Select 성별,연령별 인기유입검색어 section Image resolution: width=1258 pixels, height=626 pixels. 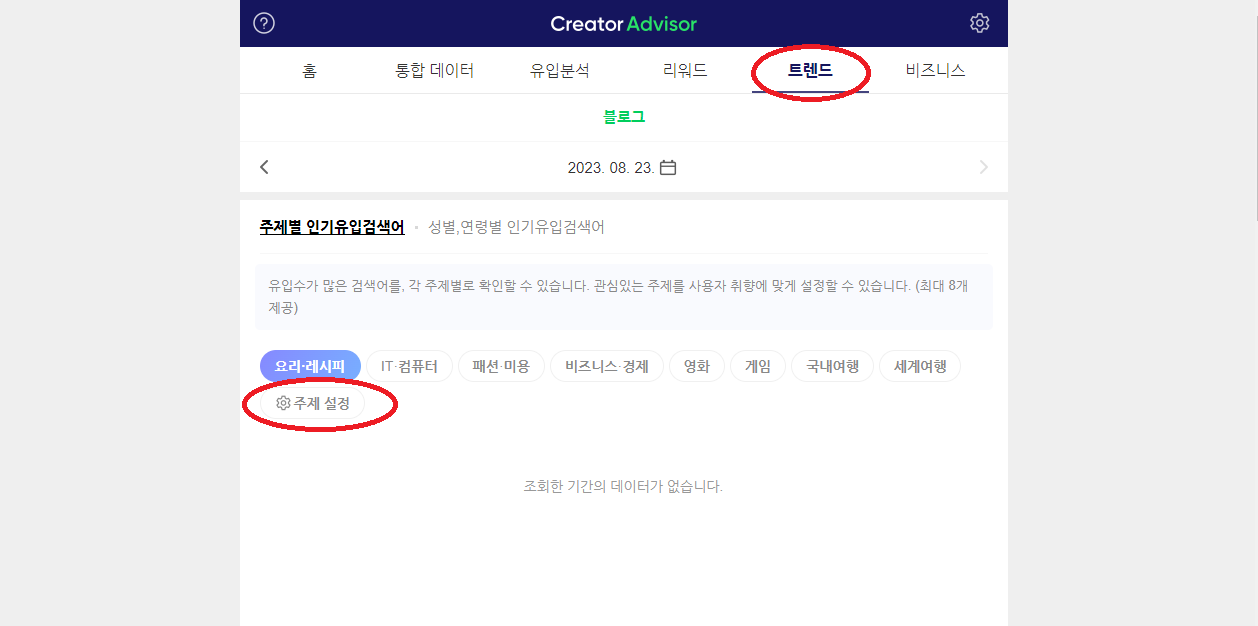pyautogui.click(x=516, y=227)
